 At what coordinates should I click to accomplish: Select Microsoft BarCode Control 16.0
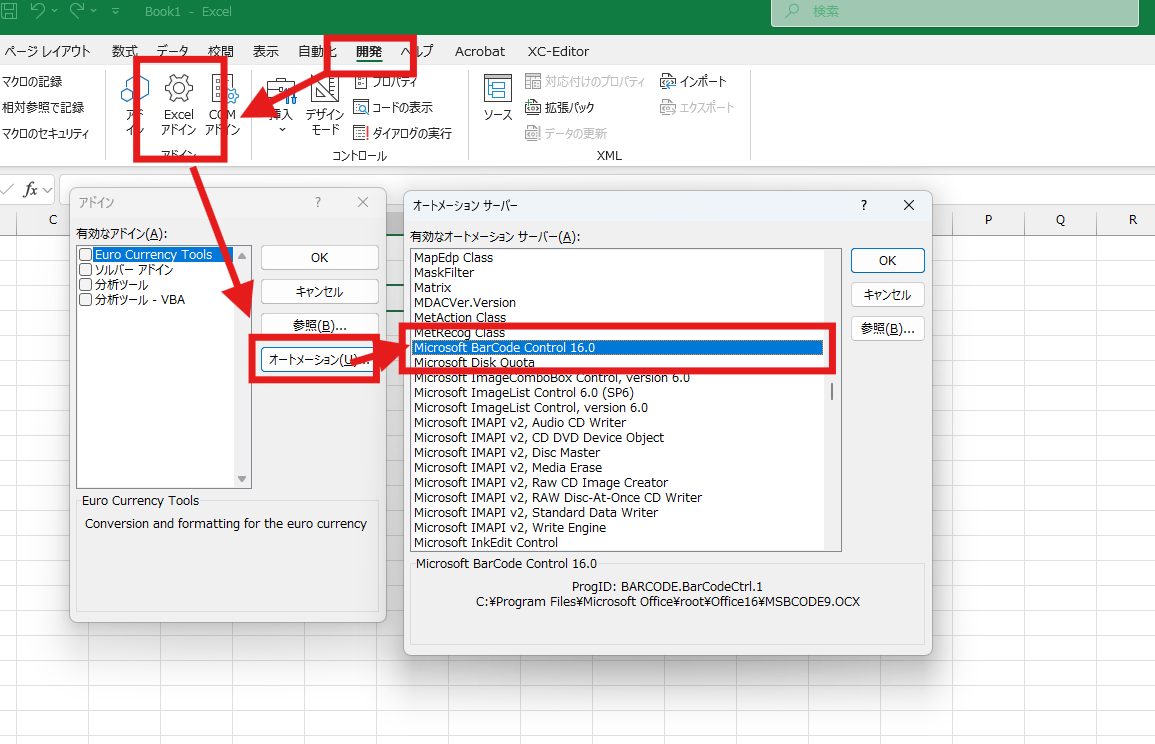[x=617, y=348]
